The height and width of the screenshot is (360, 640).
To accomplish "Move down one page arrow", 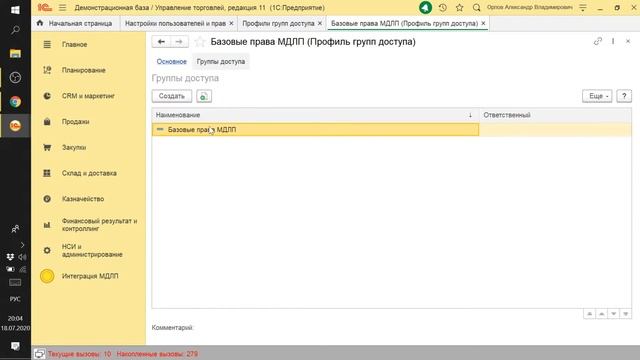I will pyautogui.click(x=613, y=313).
